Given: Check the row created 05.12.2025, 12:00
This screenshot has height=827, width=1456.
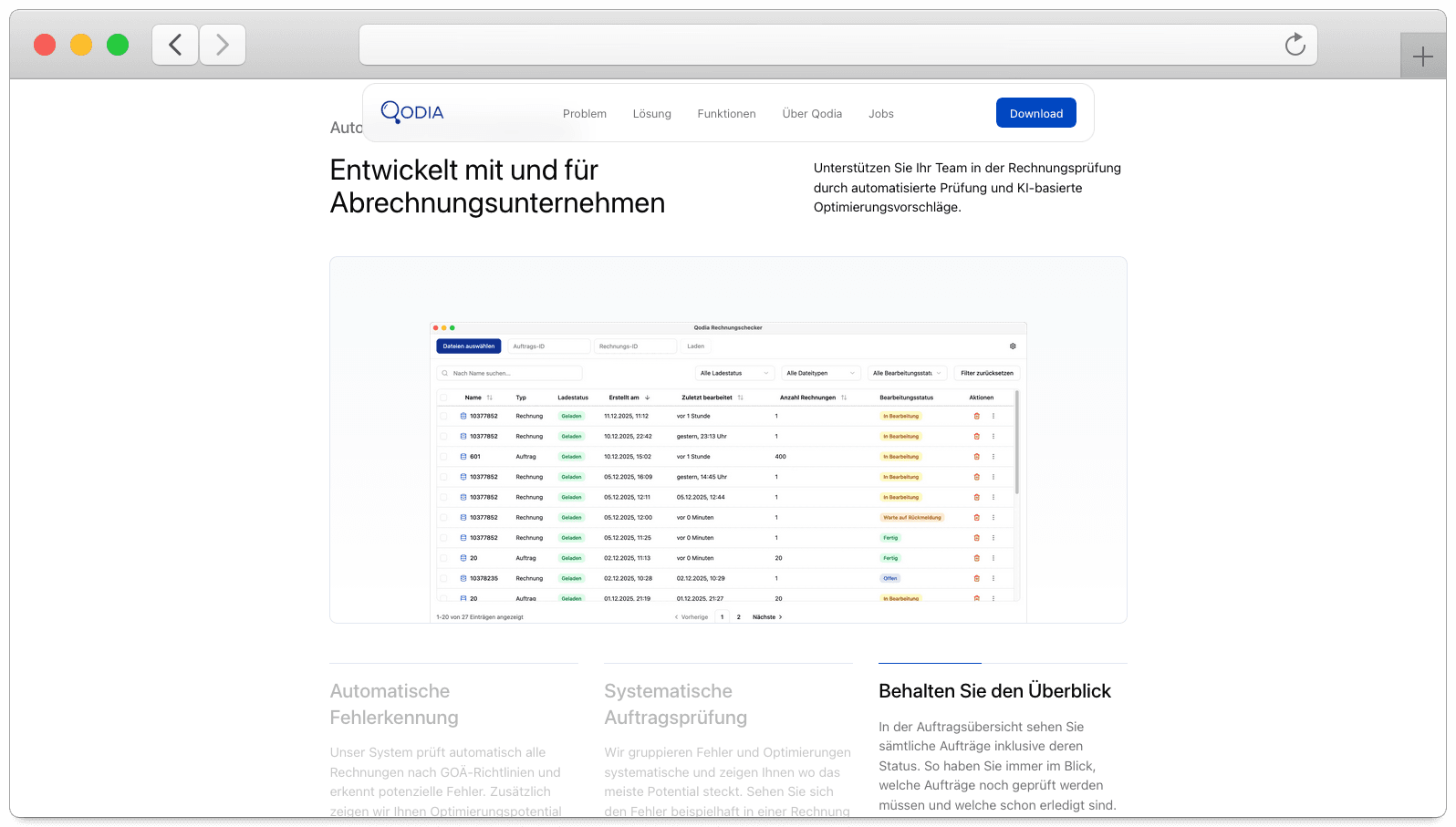Looking at the screenshot, I should click(444, 517).
